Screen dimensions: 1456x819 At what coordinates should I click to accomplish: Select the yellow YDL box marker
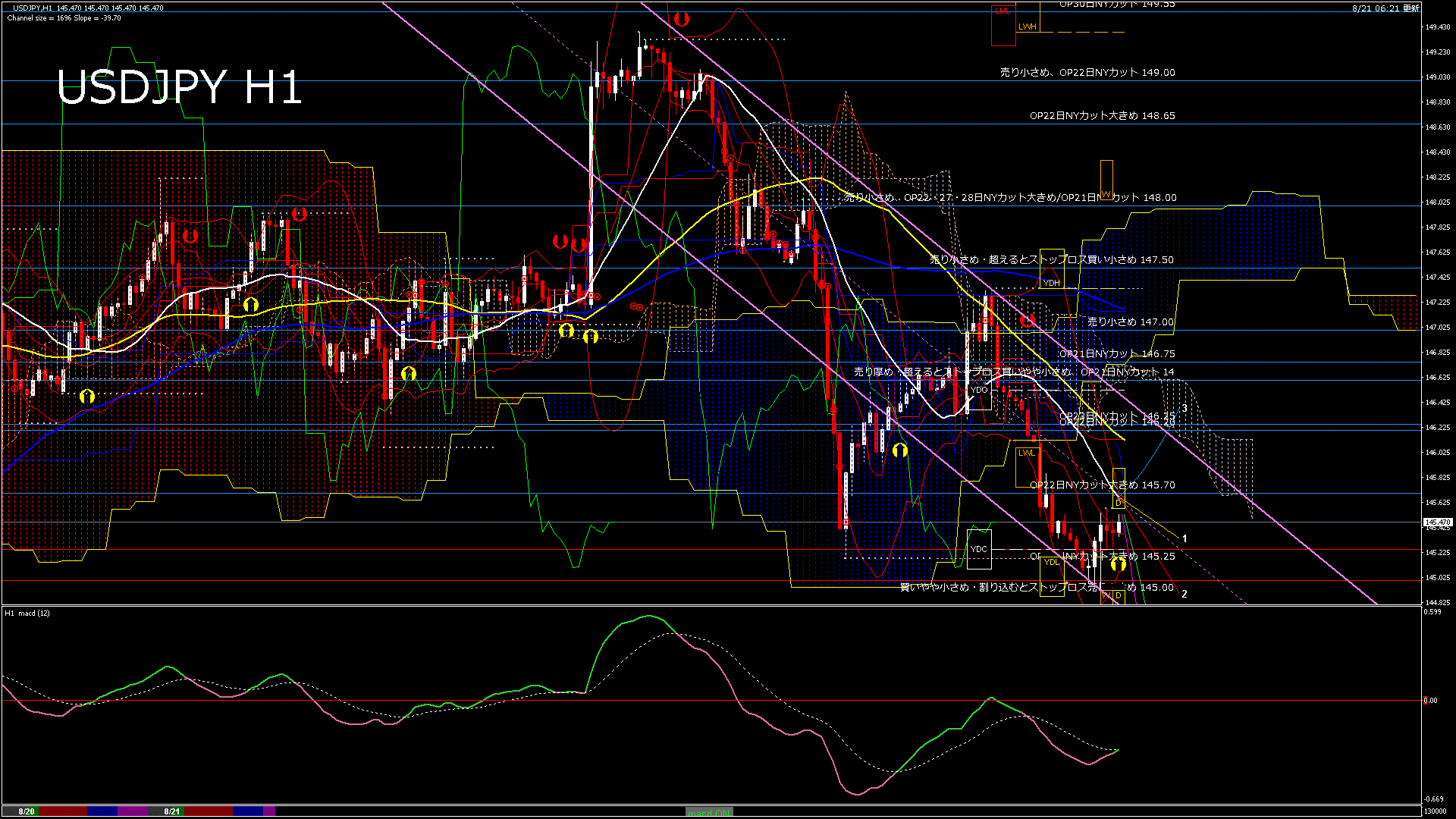pos(1051,562)
